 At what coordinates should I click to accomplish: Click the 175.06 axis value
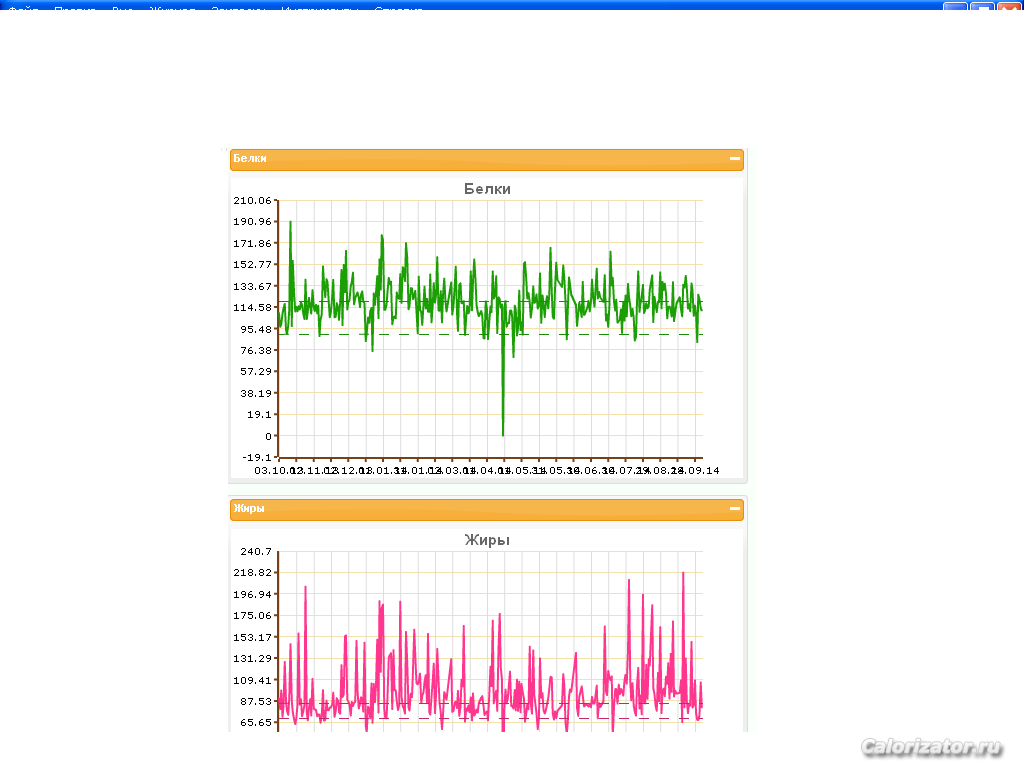click(252, 616)
